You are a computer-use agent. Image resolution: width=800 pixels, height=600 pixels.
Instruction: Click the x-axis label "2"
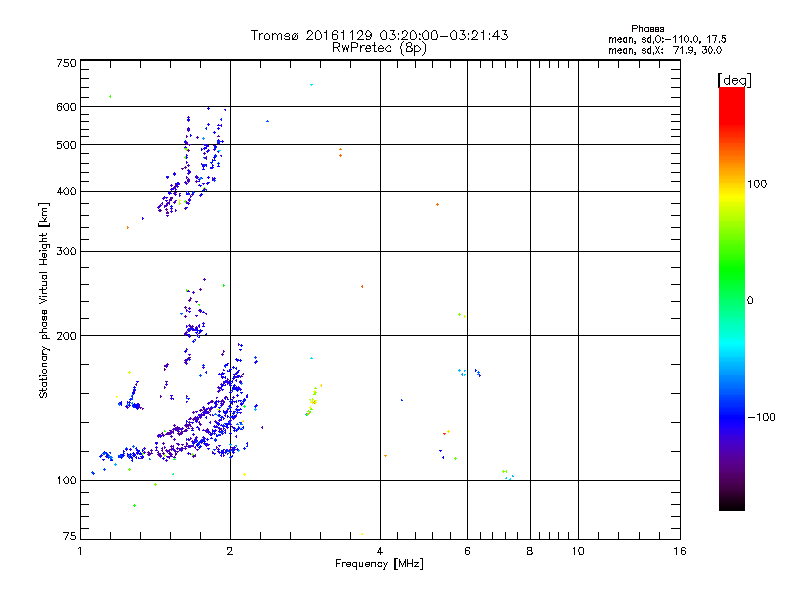pyautogui.click(x=230, y=551)
